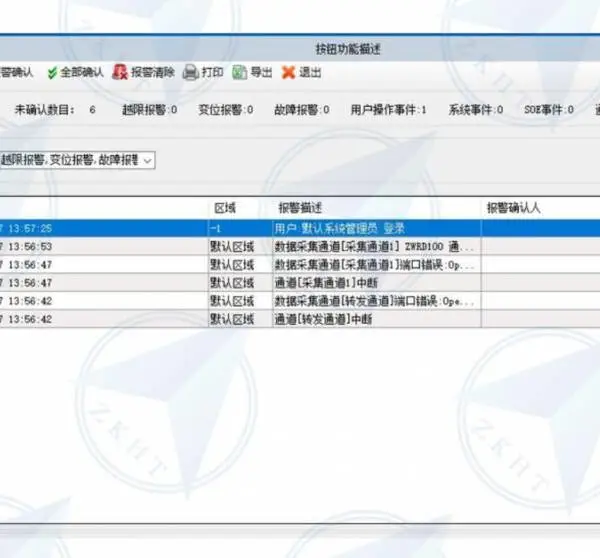Screen dimensions: 600x558
Task: Select the 通道[采集通道1]中断 alarm row
Action: pos(300,283)
